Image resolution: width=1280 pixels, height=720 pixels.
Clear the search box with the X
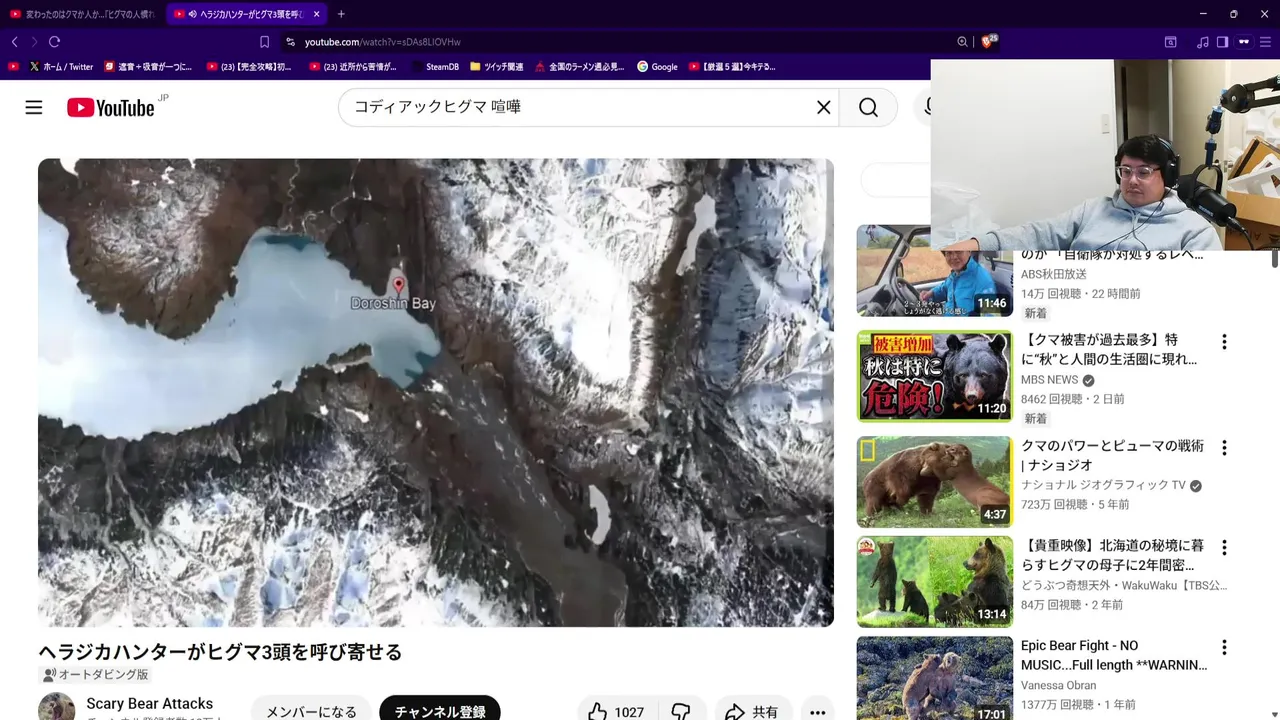824,107
